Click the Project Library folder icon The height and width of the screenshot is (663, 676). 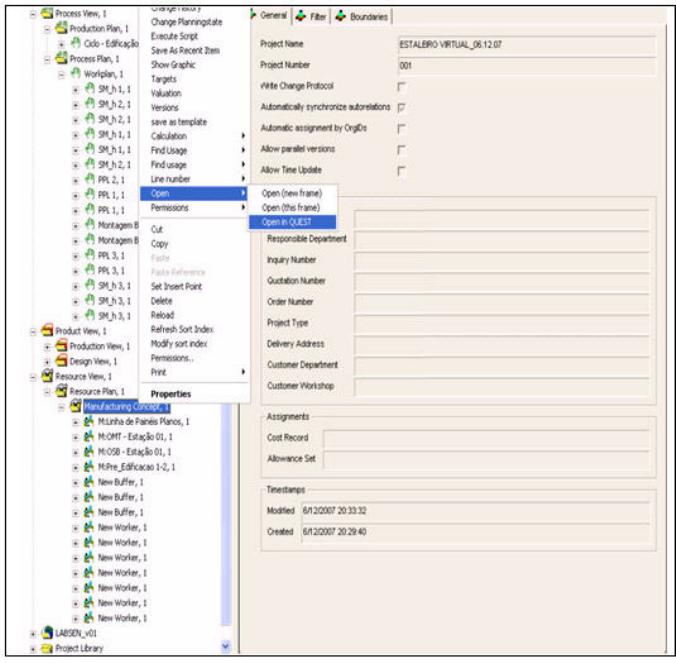click(x=47, y=648)
